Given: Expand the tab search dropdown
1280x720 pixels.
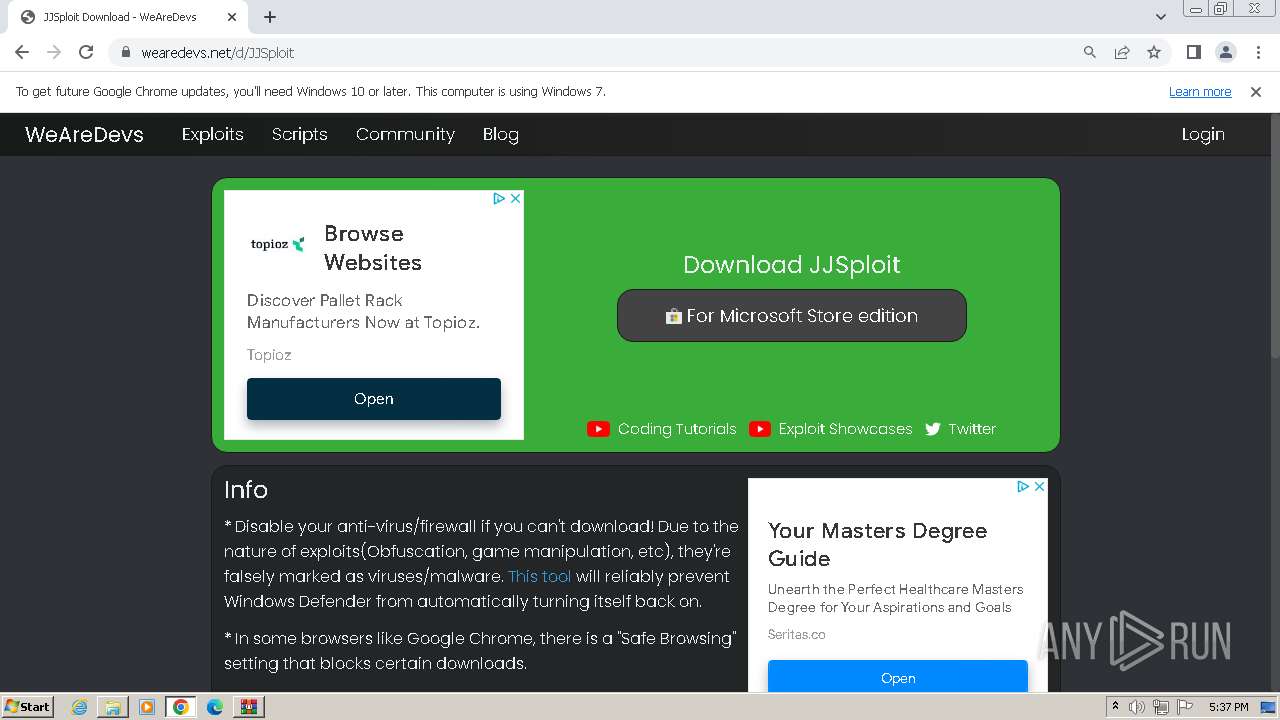Looking at the screenshot, I should [1161, 17].
